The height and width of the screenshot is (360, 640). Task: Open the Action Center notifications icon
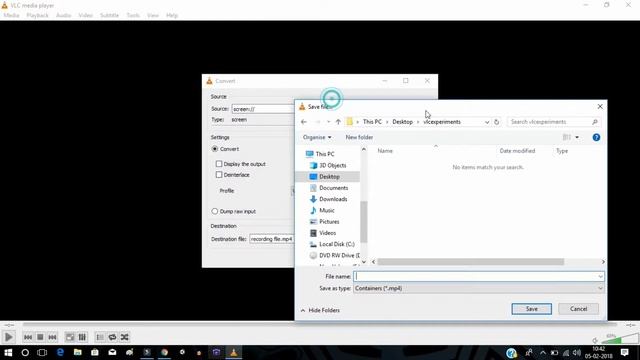click(624, 353)
